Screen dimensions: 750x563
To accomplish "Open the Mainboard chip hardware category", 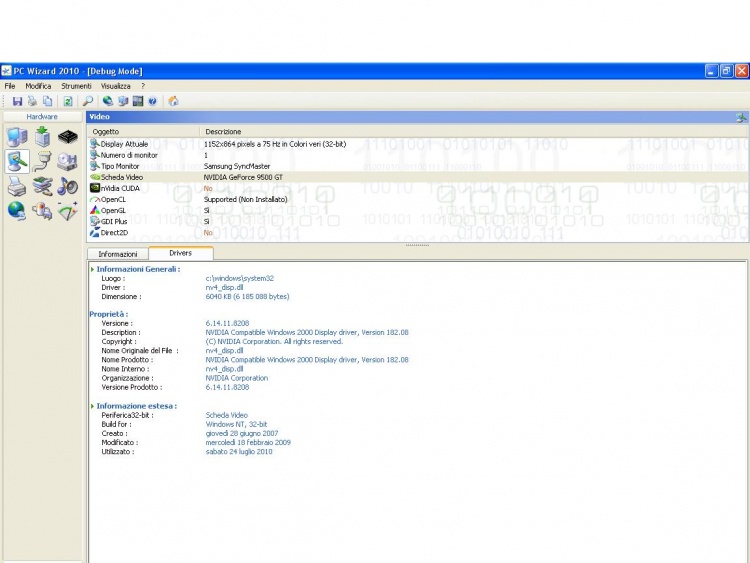I will [67, 138].
